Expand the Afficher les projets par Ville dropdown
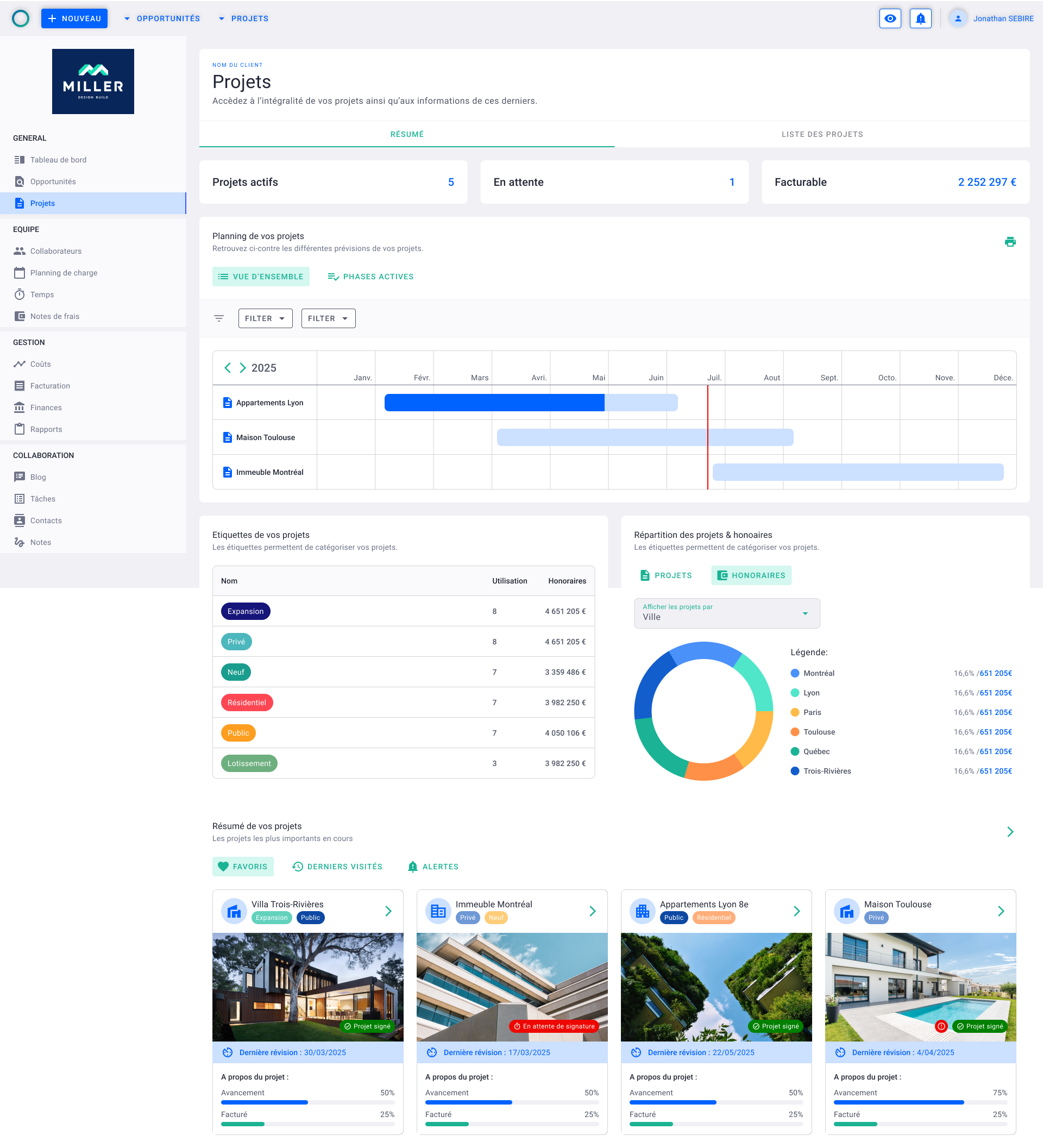1043x1148 pixels. click(726, 613)
